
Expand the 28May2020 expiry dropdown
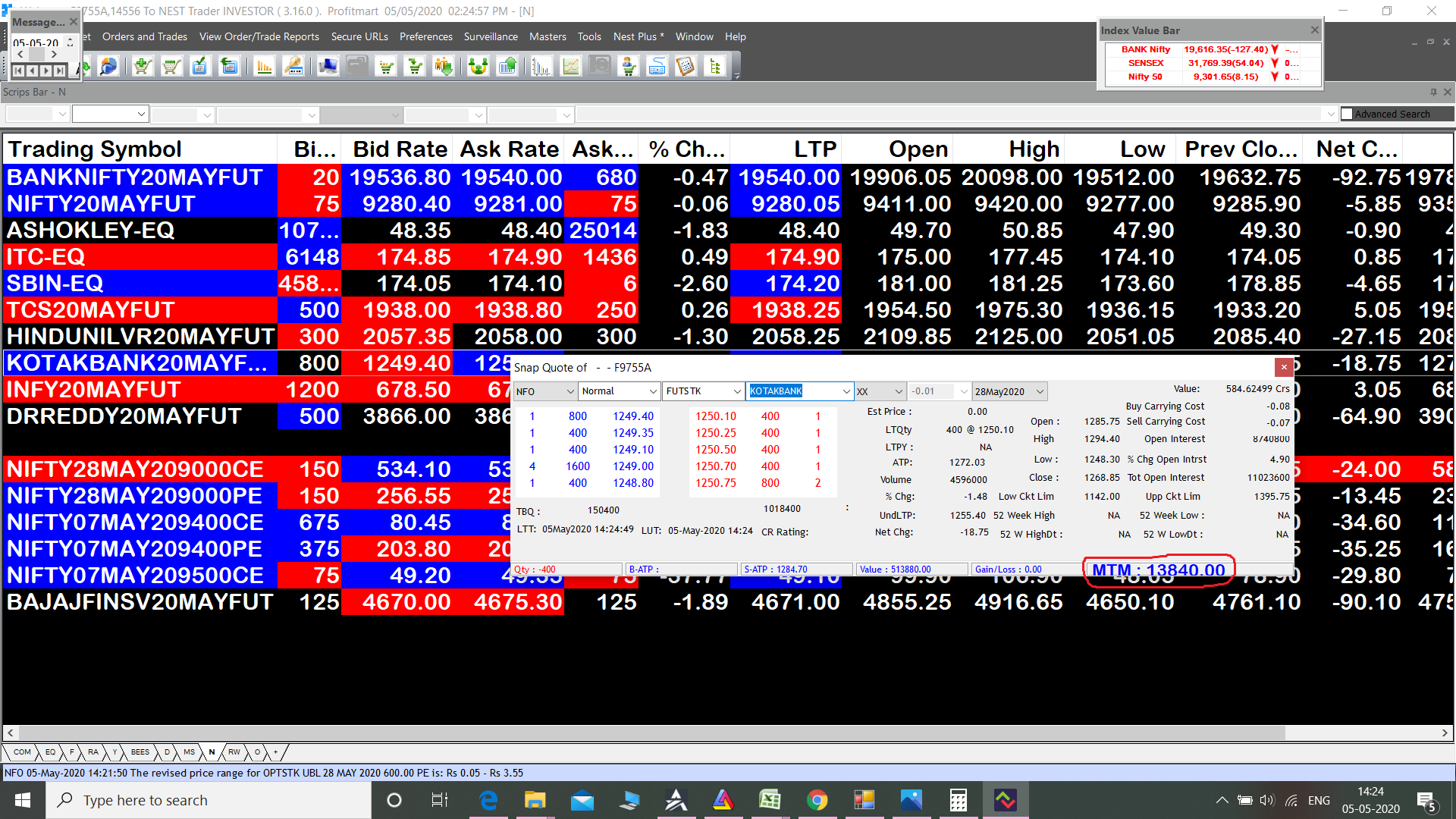tap(1040, 391)
